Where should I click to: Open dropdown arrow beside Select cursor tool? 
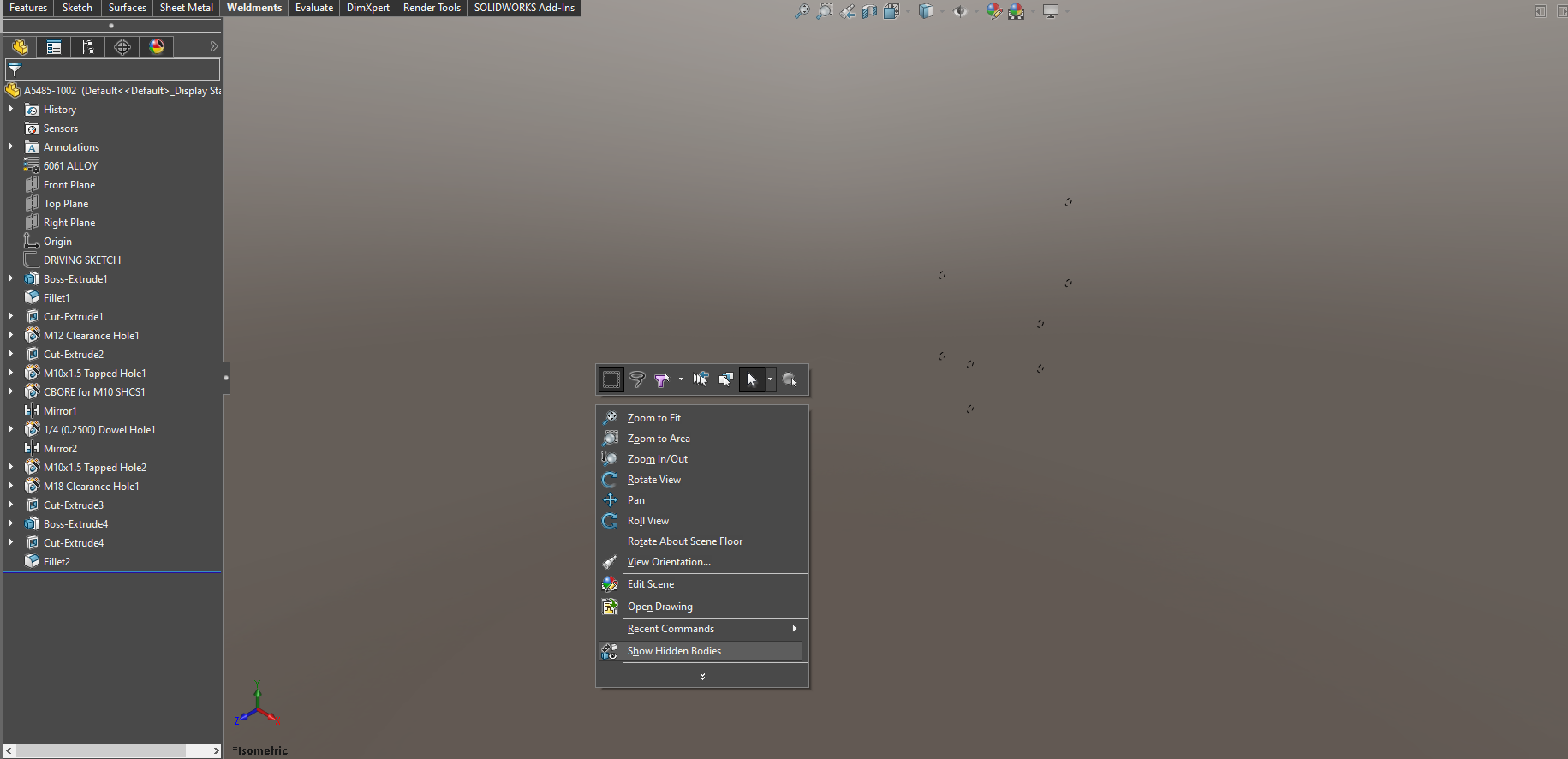pos(770,379)
